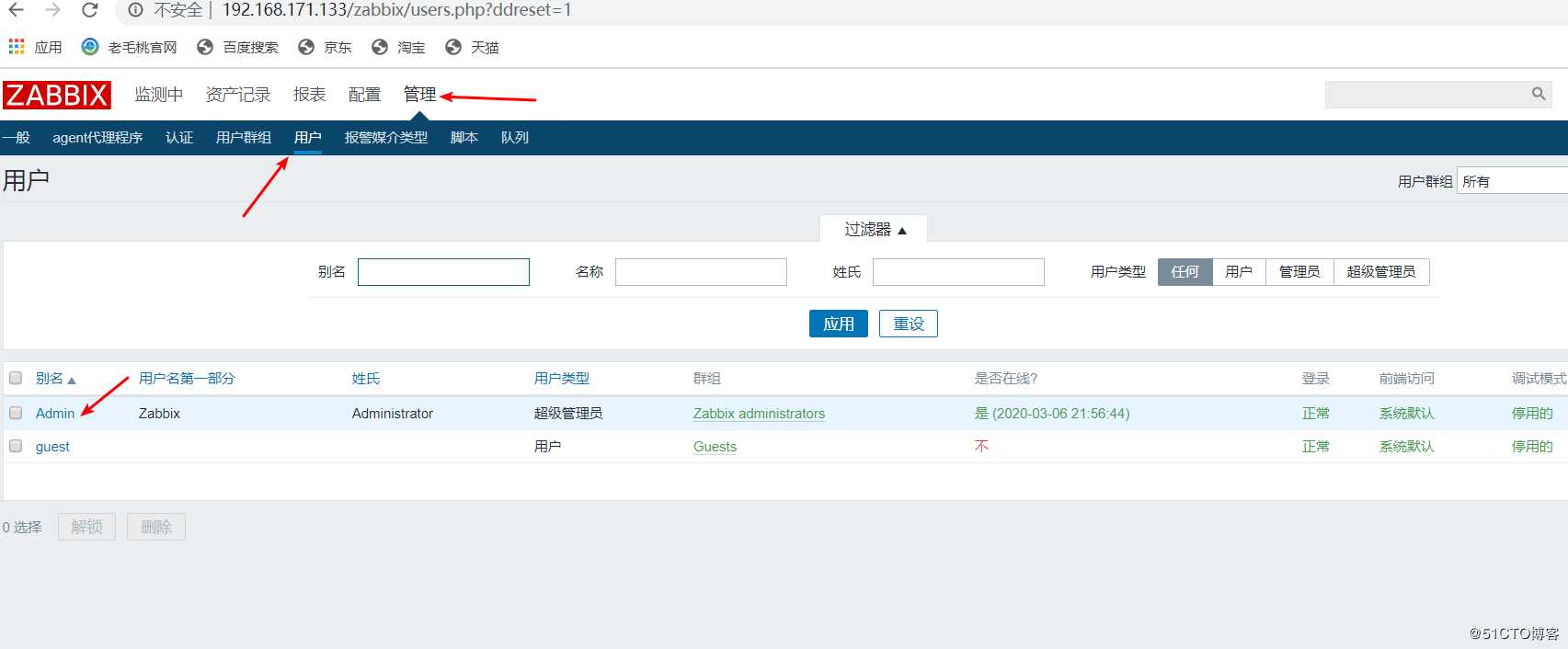Viewport: 1568px width, 649px height.
Task: Select 超级管理员 user type option
Action: pos(1381,271)
